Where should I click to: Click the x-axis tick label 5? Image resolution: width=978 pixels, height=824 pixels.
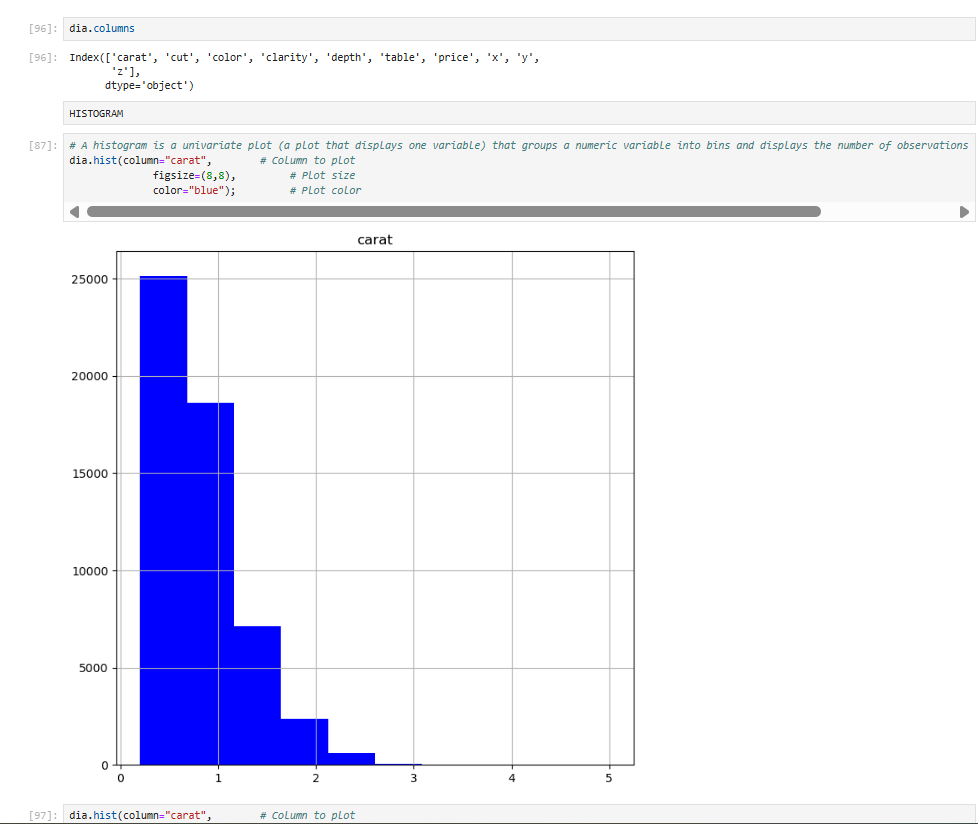tap(609, 778)
